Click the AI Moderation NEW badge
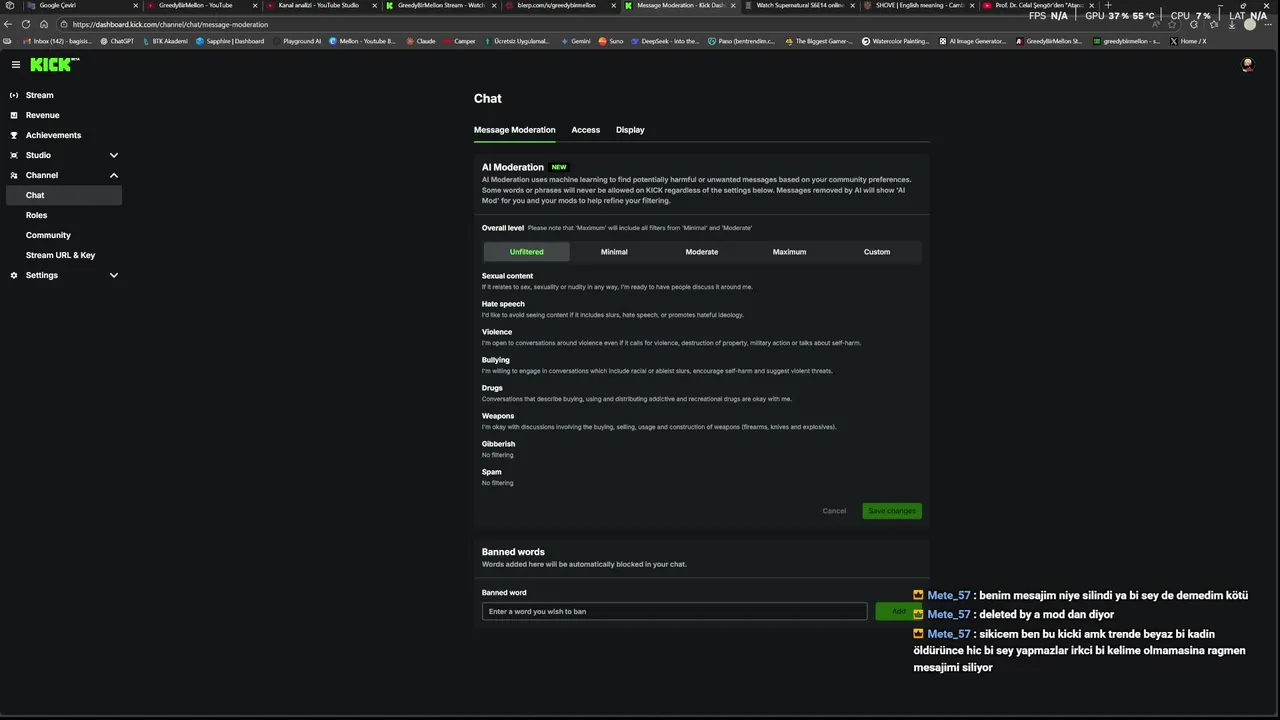The image size is (1280, 720). (x=559, y=167)
